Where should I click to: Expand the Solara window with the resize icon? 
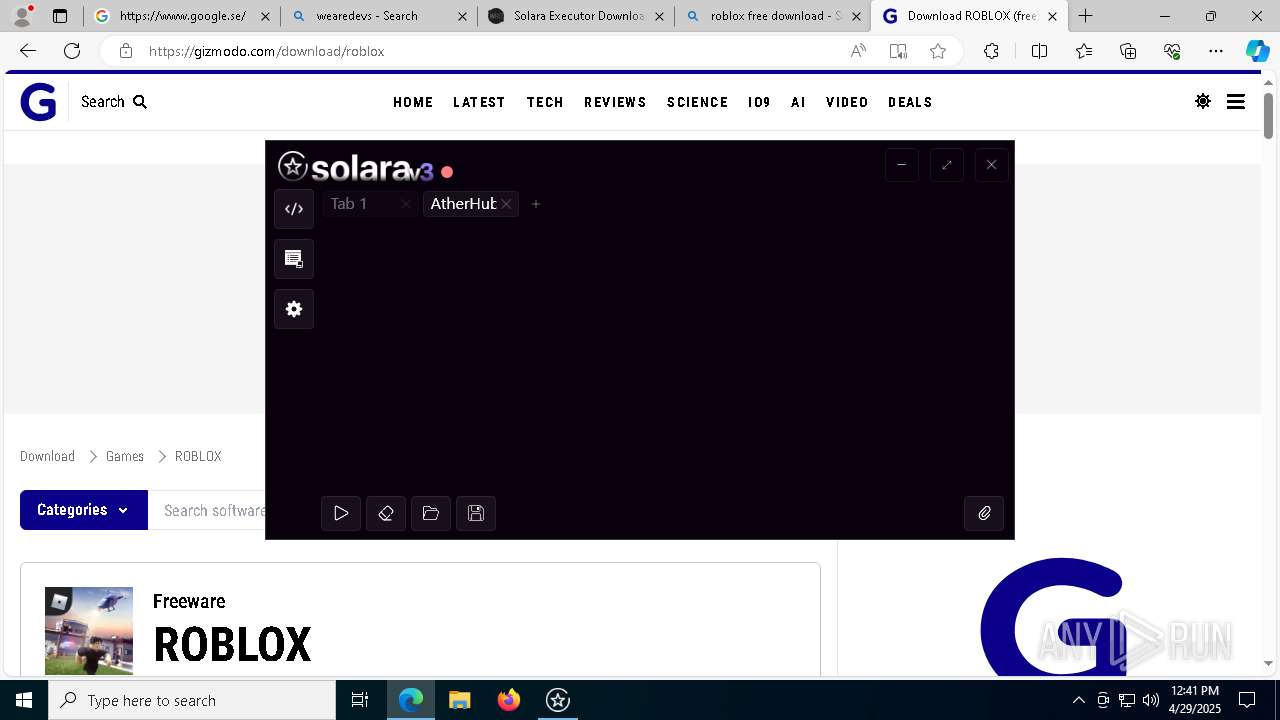pyautogui.click(x=947, y=165)
